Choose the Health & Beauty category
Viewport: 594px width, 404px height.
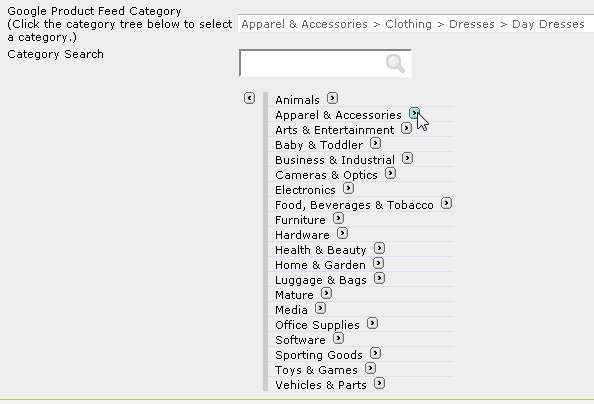pos(320,250)
